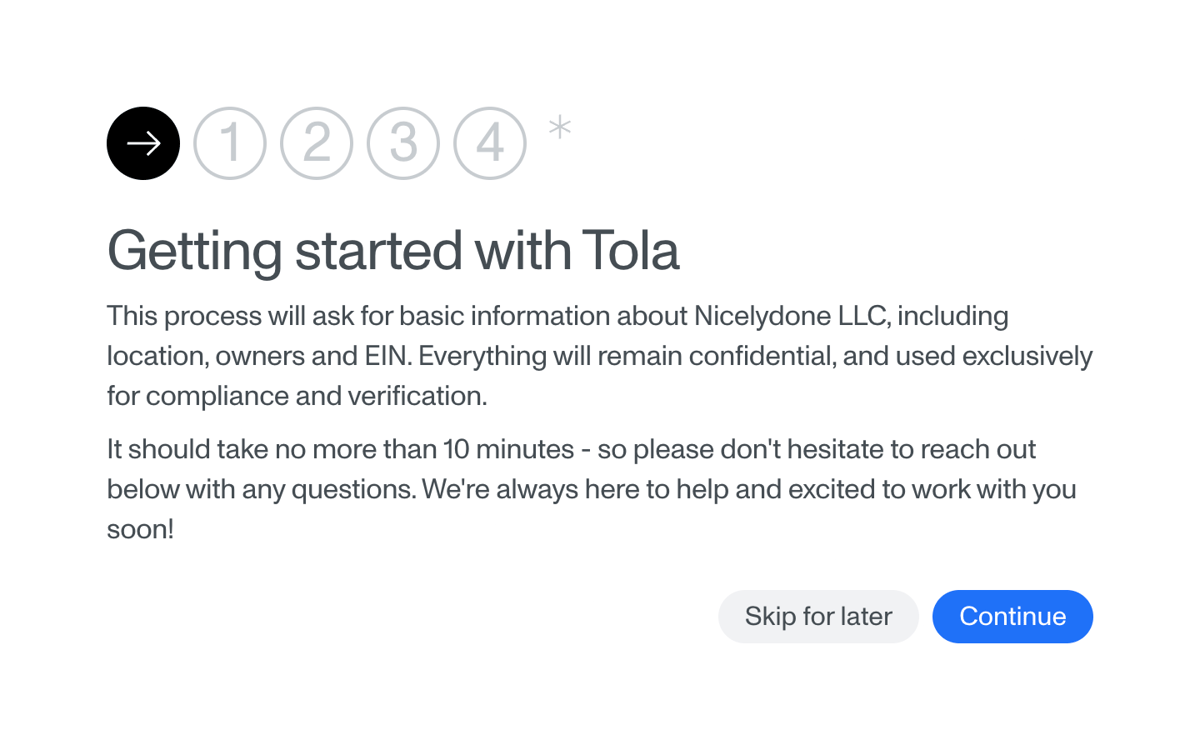Viewport: 1200px width, 750px height.
Task: Advance the wizard with the blue Continue button
Action: point(1012,616)
